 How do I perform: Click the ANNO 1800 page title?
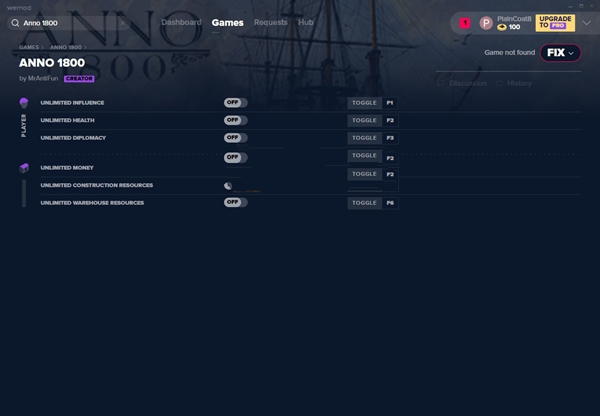pos(52,63)
